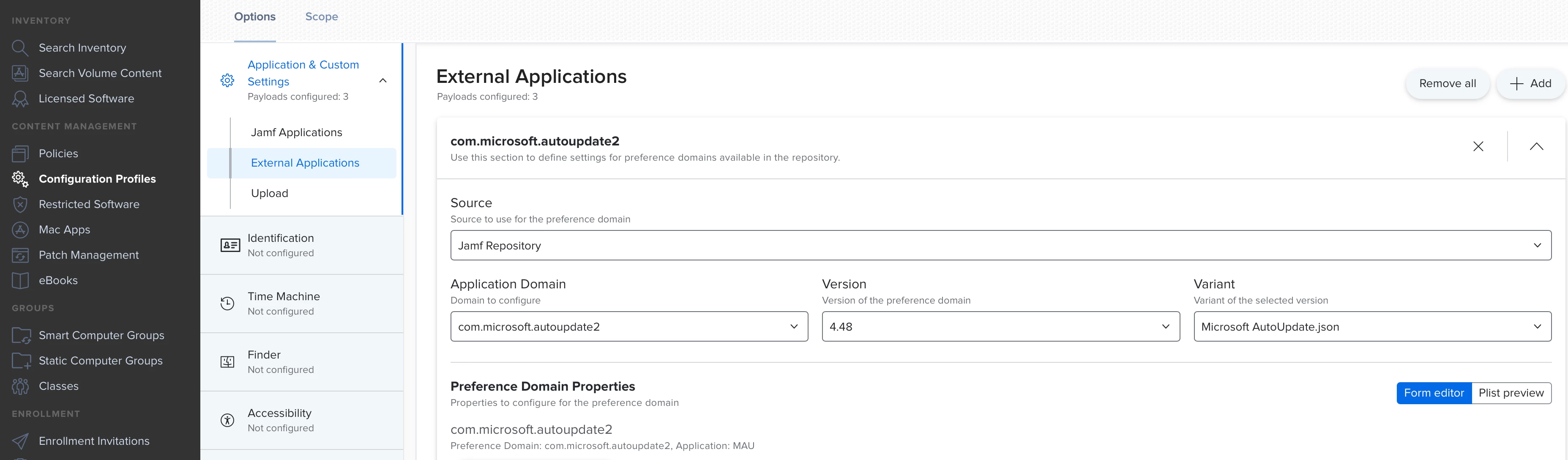The width and height of the screenshot is (1568, 460).
Task: Click the Patch Management icon
Action: coord(20,255)
